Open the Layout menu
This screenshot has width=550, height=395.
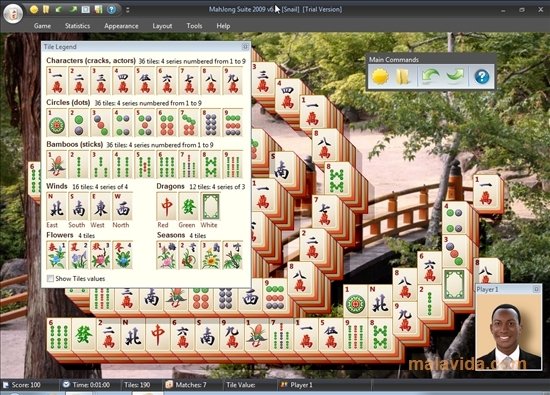click(162, 26)
